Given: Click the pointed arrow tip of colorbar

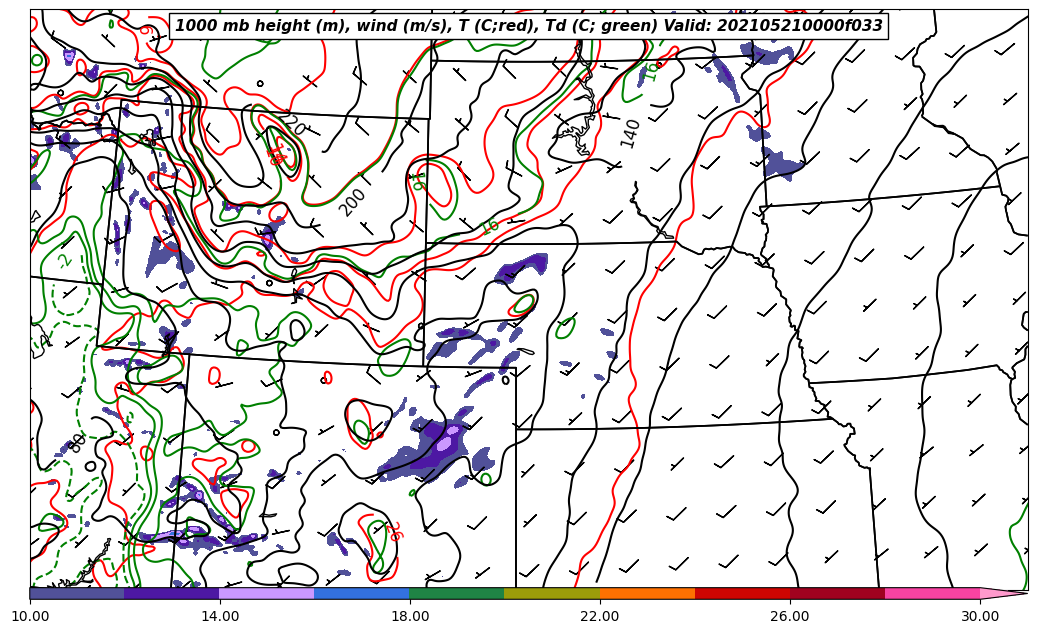Looking at the screenshot, I should (1008, 593).
